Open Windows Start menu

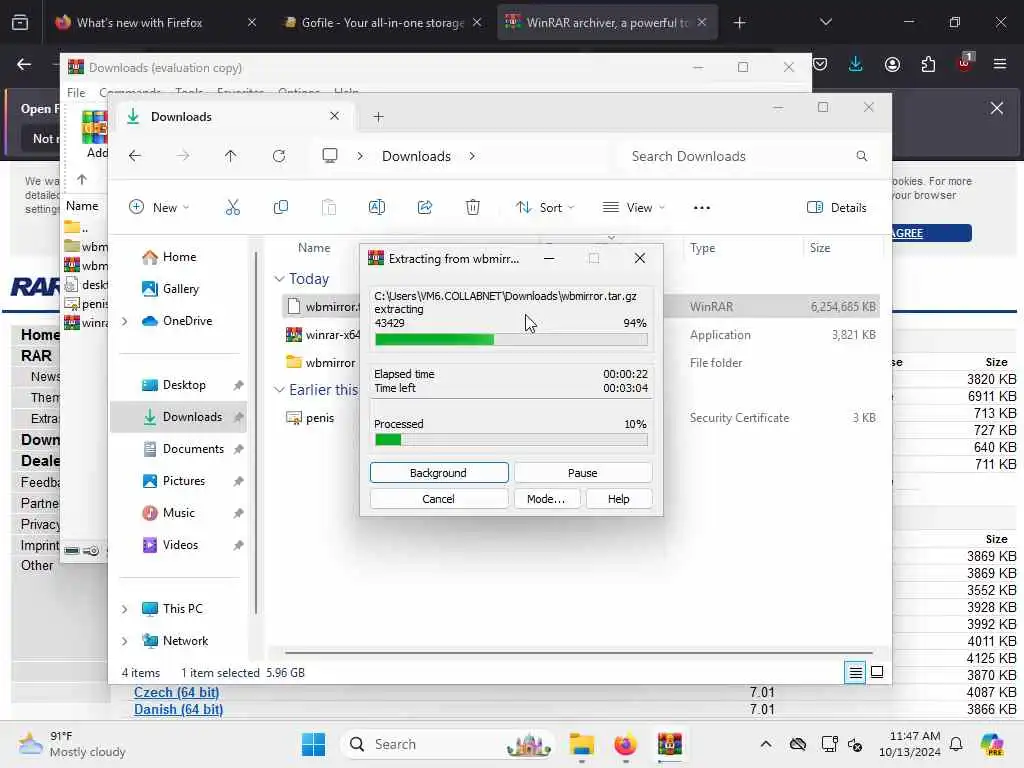click(x=313, y=744)
